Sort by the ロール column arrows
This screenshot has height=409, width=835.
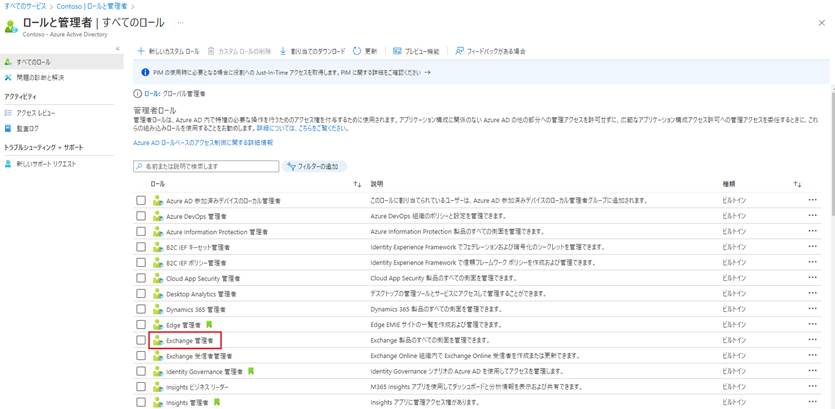click(357, 184)
